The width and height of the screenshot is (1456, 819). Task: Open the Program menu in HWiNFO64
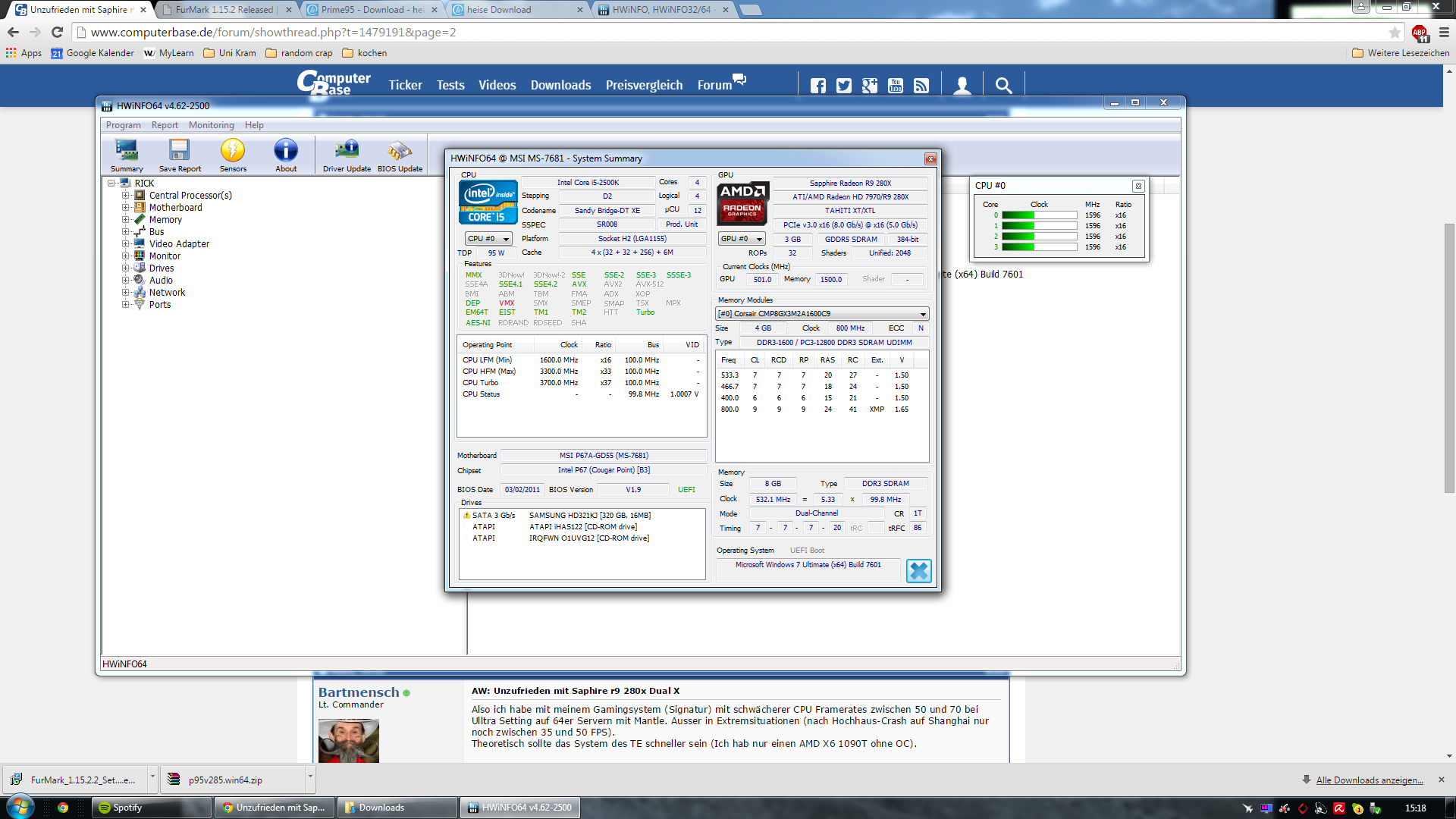[x=124, y=125]
